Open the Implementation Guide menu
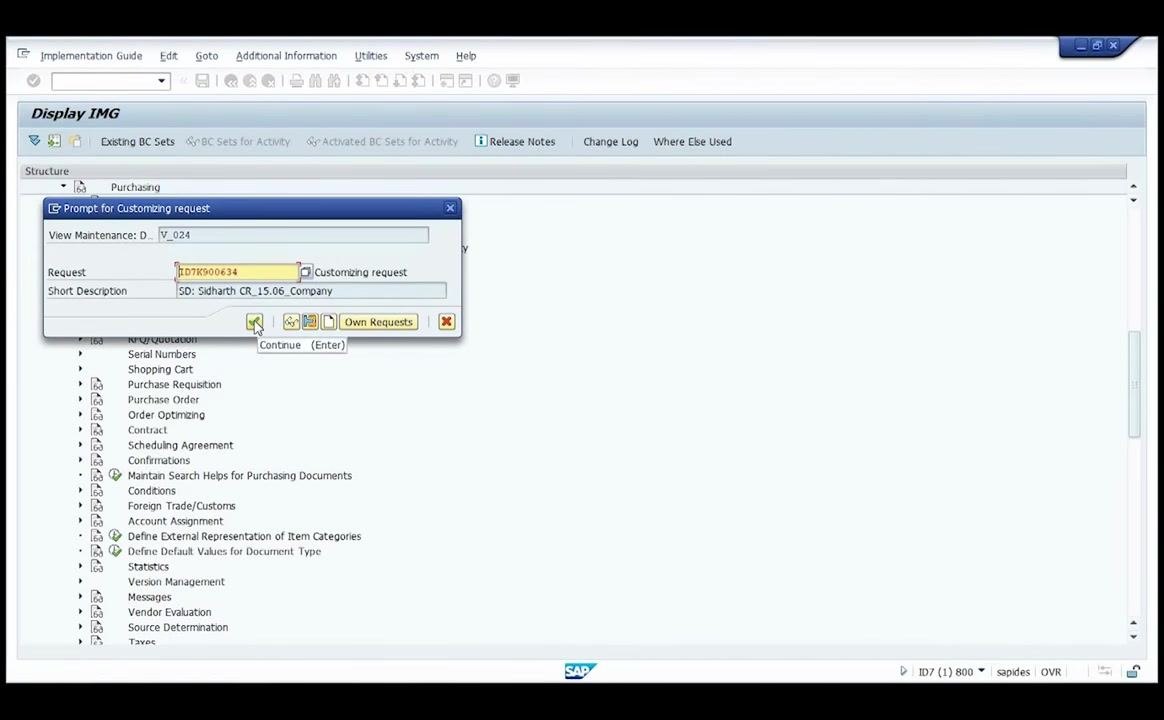Screen dimensions: 1164x720 pos(91,56)
